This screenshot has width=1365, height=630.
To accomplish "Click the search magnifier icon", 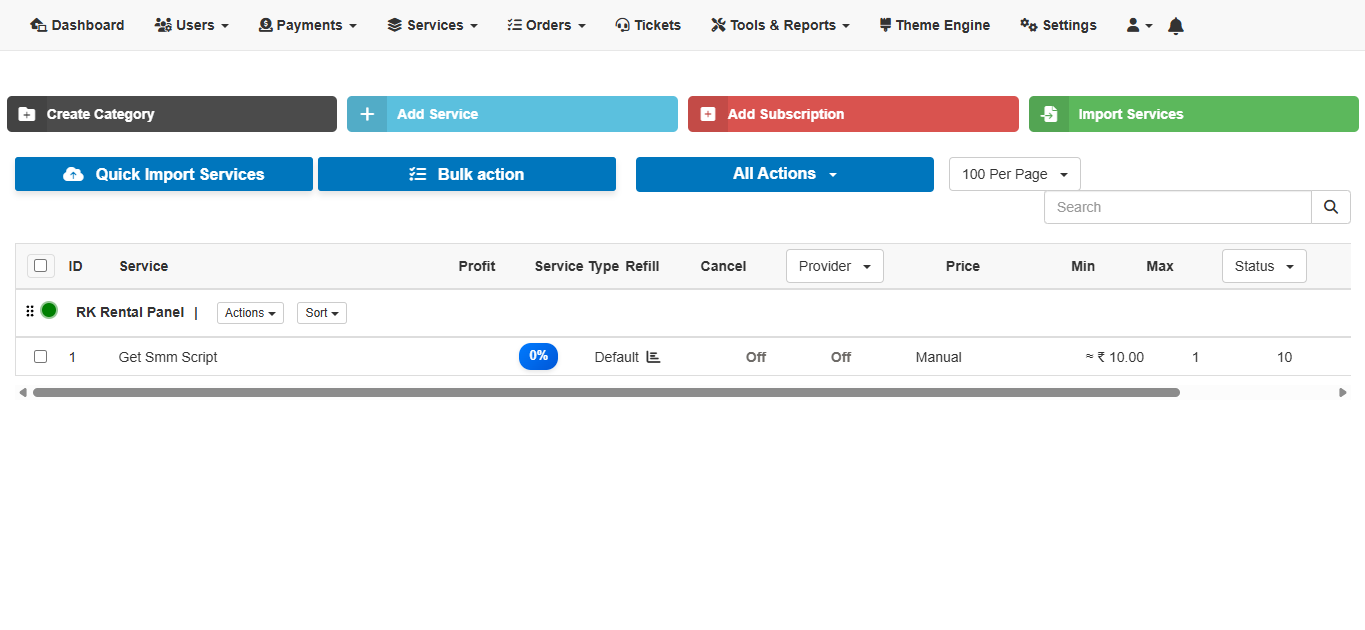I will coord(1330,207).
